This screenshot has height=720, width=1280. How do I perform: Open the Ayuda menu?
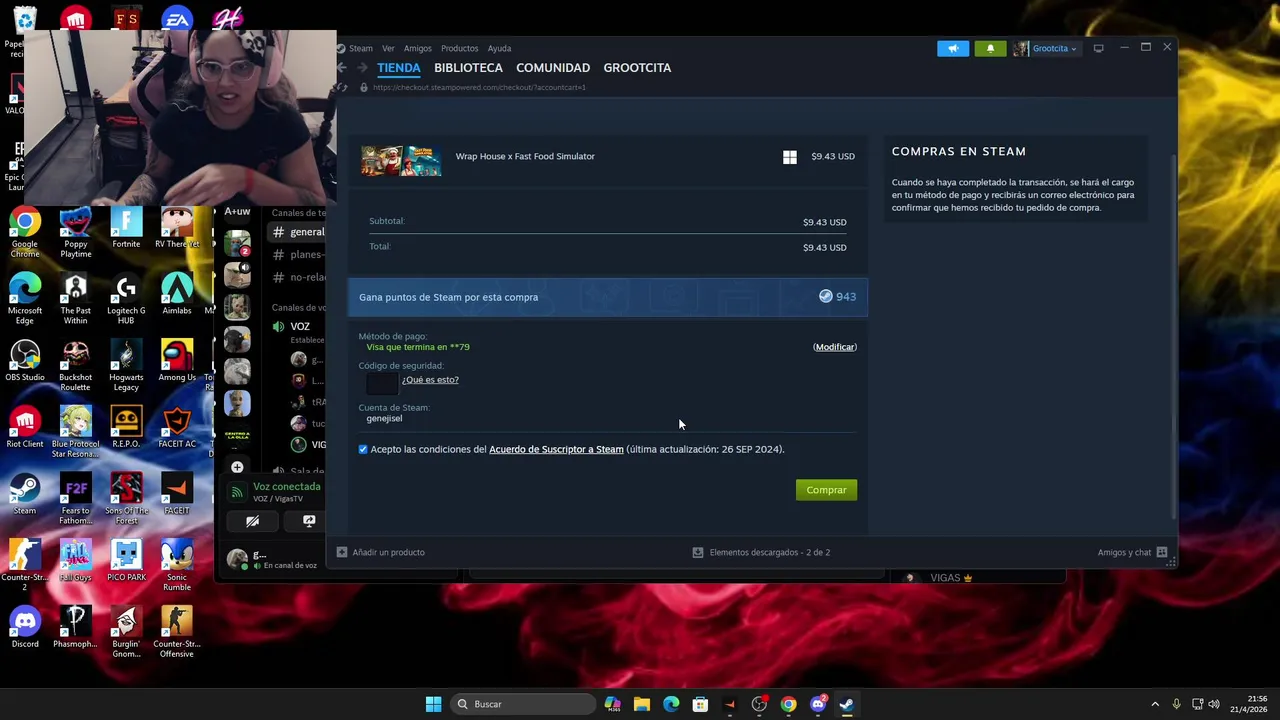499,48
